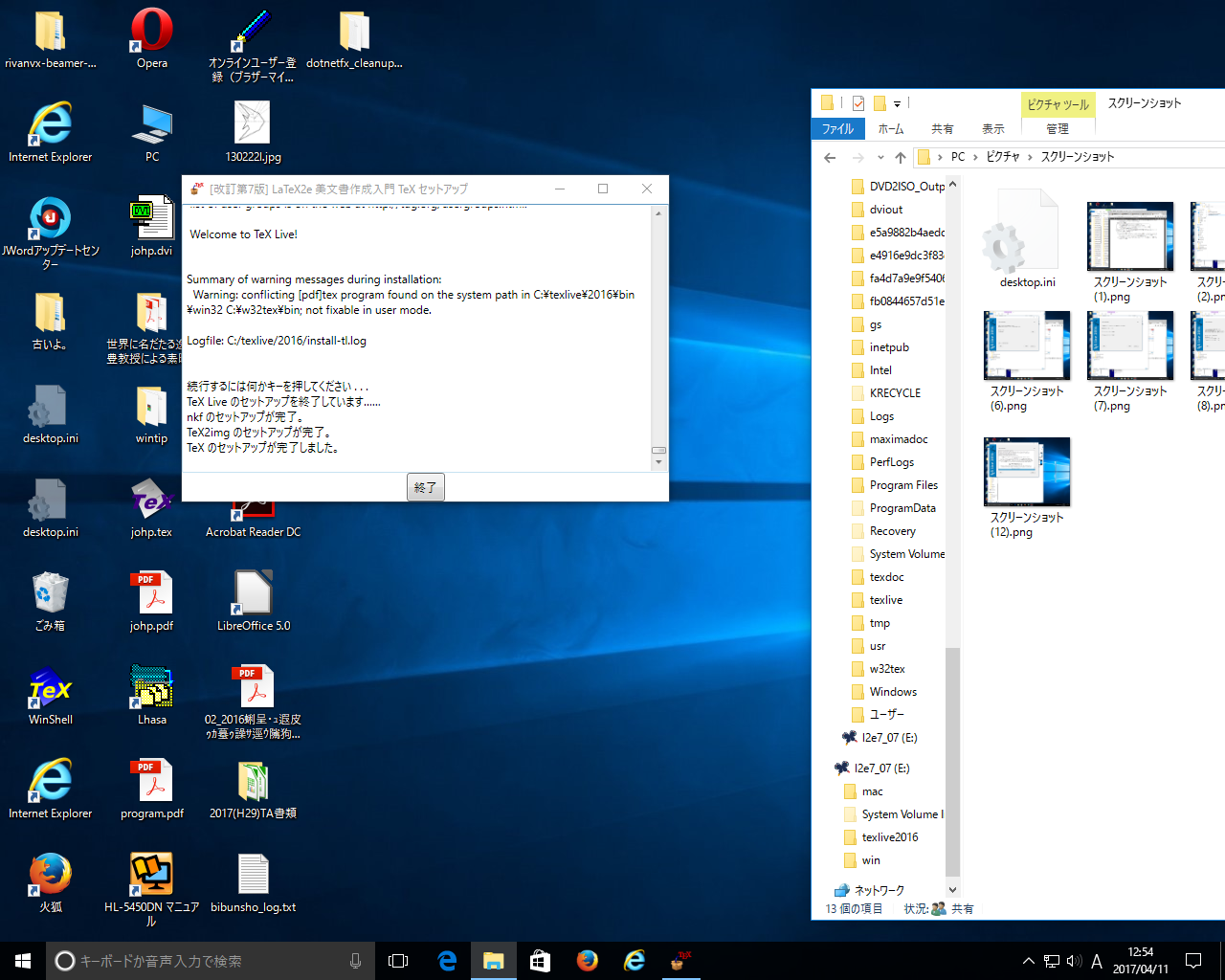Select the johp.dvi file icon

click(152, 227)
